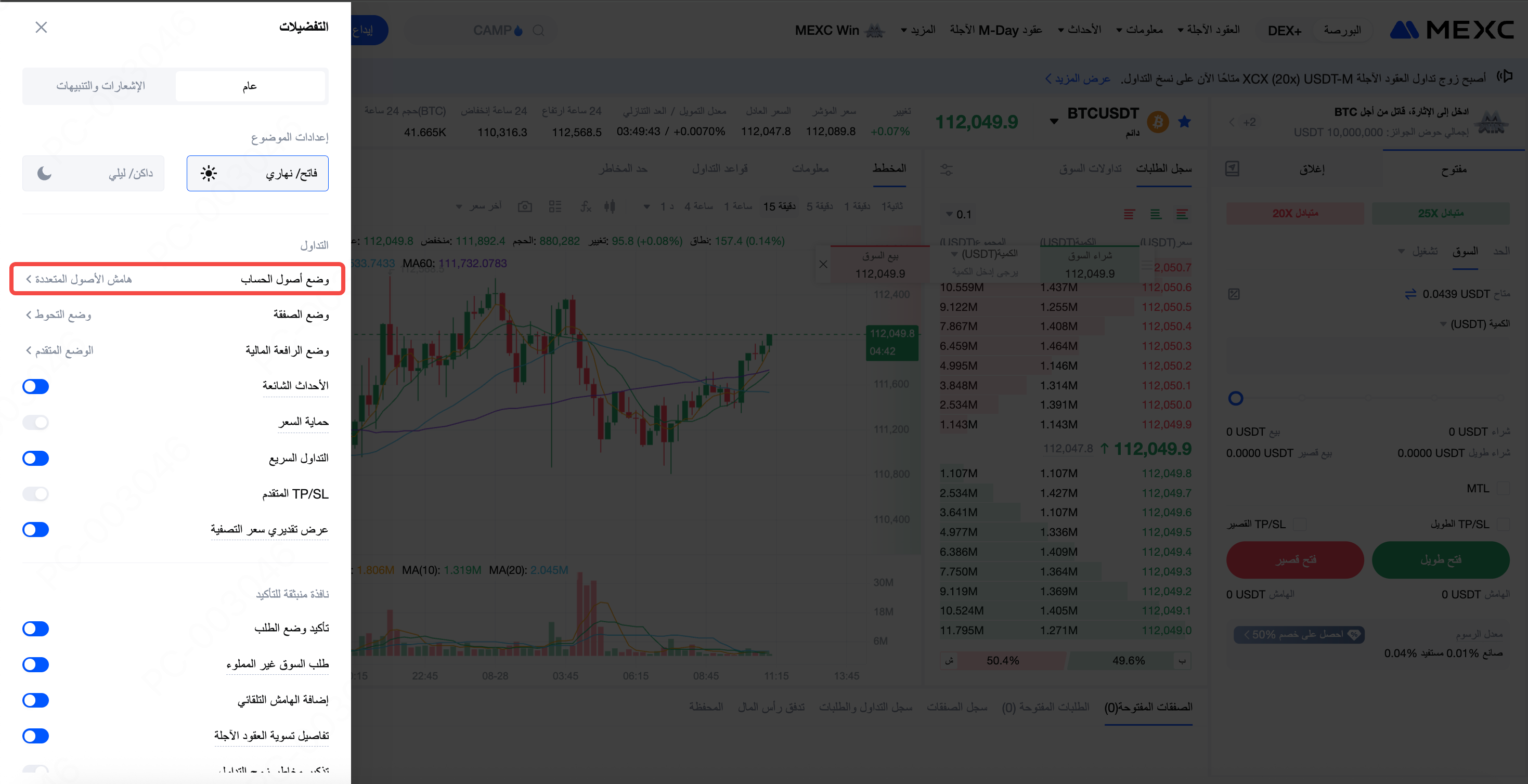Select the 4 ساعة timeframe
Viewport: 1528px width, 784px height.
pyautogui.click(x=699, y=206)
